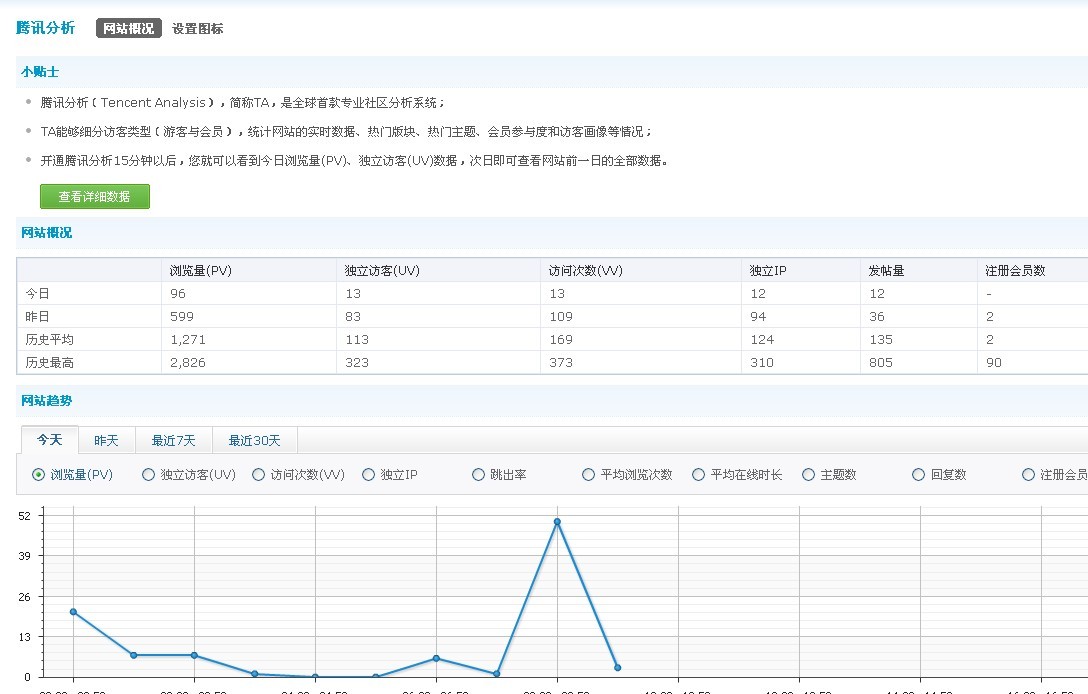The image size is (1088, 694).
Task: Click the last data point of the PV line
Action: point(618,668)
